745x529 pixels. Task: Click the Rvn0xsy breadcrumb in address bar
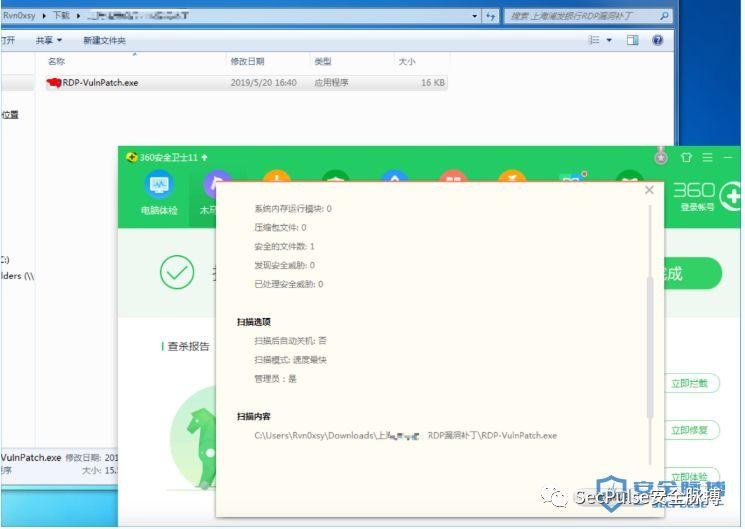pyautogui.click(x=19, y=16)
